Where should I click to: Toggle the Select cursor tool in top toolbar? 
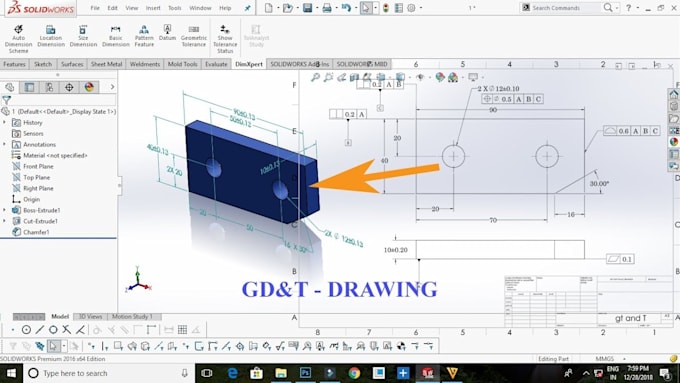pos(366,8)
